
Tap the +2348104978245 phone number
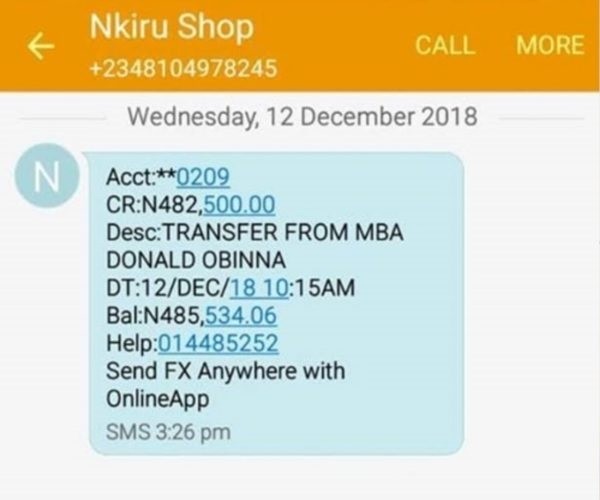[x=183, y=68]
